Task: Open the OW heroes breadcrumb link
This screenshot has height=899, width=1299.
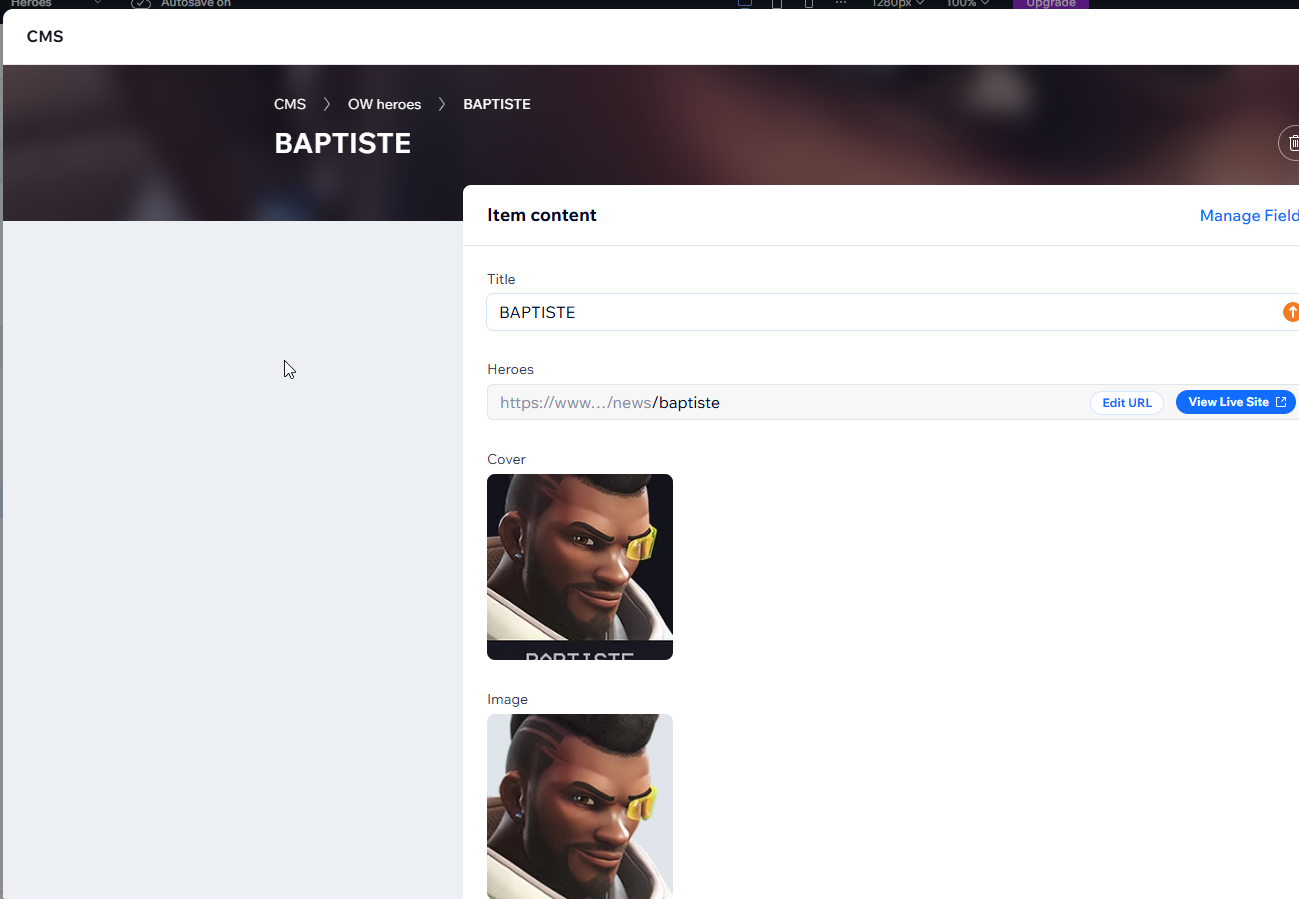Action: tap(384, 104)
